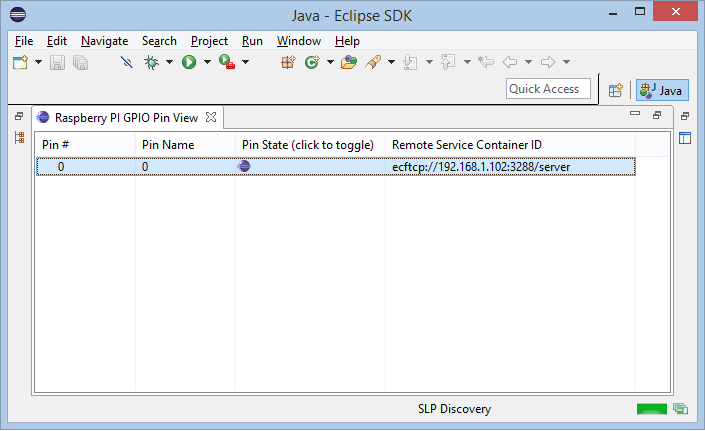Viewport: 705px width, 431px height.
Task: Open the Navigate menu
Action: [104, 41]
